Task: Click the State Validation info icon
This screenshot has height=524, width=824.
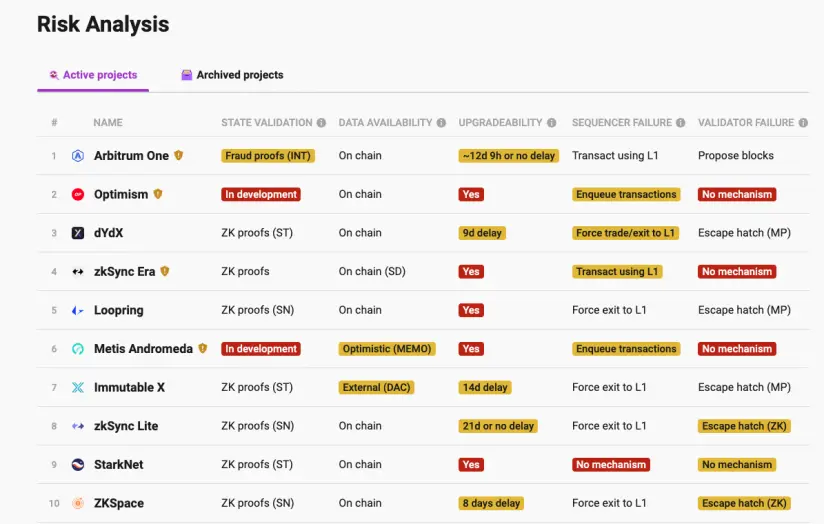Action: coord(321,122)
